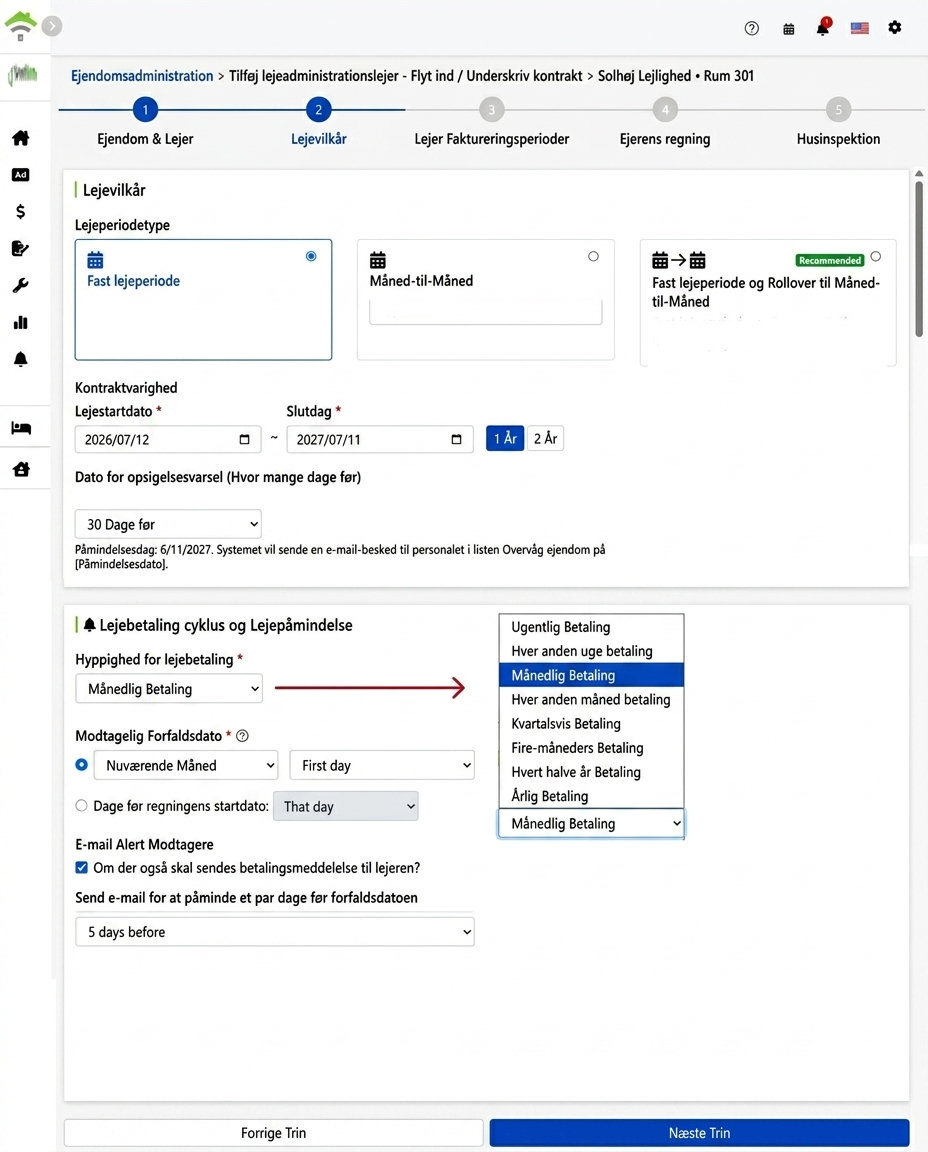
Task: Set duration with the 2 År button
Action: pos(545,439)
